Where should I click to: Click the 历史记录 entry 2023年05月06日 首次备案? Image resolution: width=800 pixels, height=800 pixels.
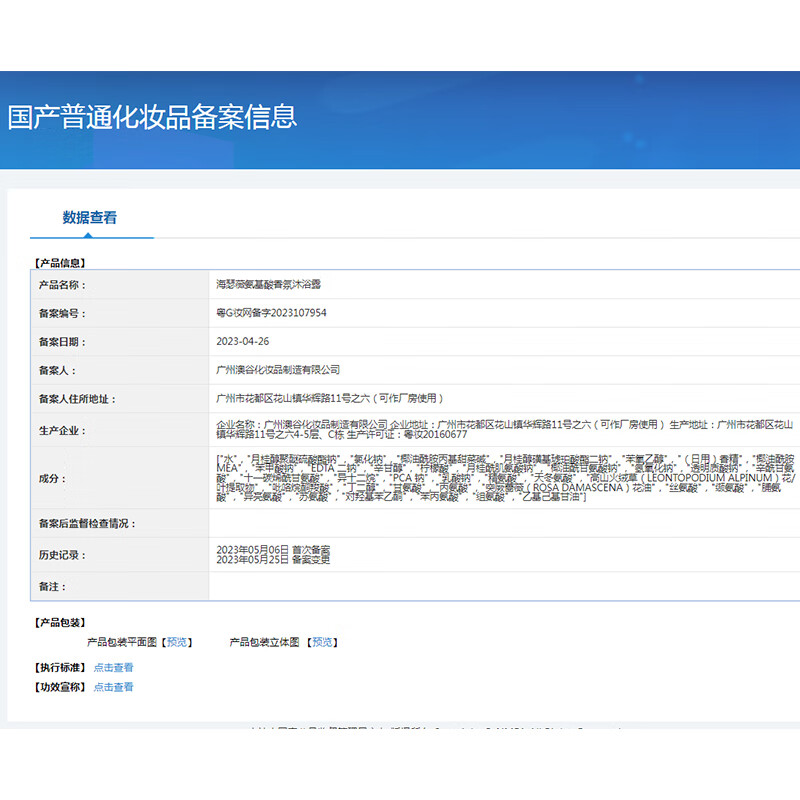(x=275, y=547)
